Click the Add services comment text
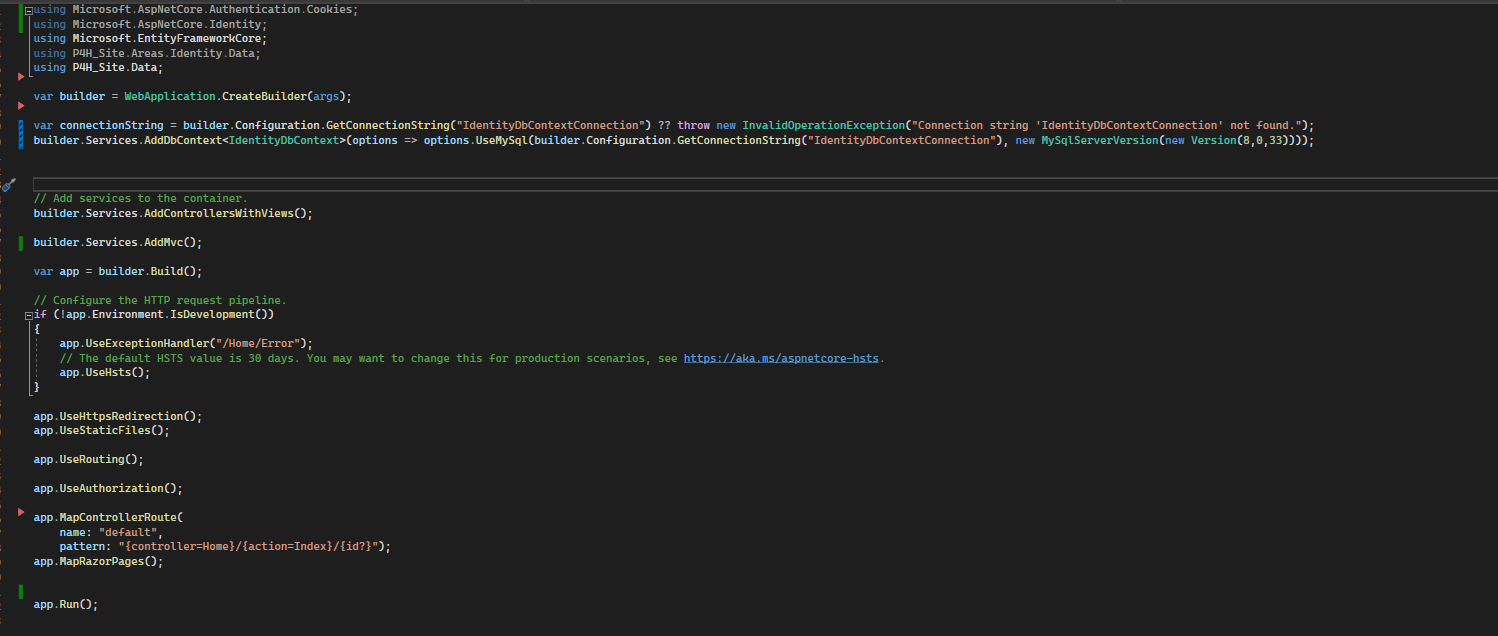Screen dimensions: 1498x636 tap(140, 197)
